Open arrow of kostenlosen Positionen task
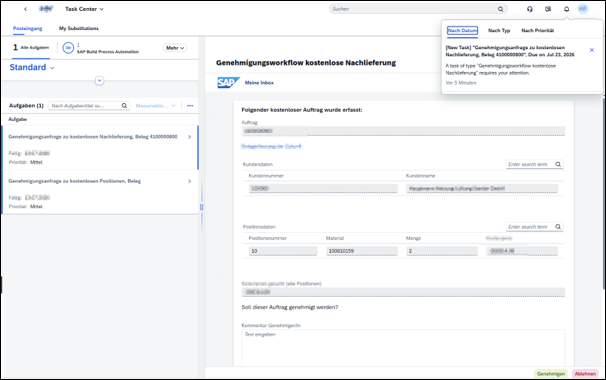Screen dimensions: 606x380 click(189, 181)
